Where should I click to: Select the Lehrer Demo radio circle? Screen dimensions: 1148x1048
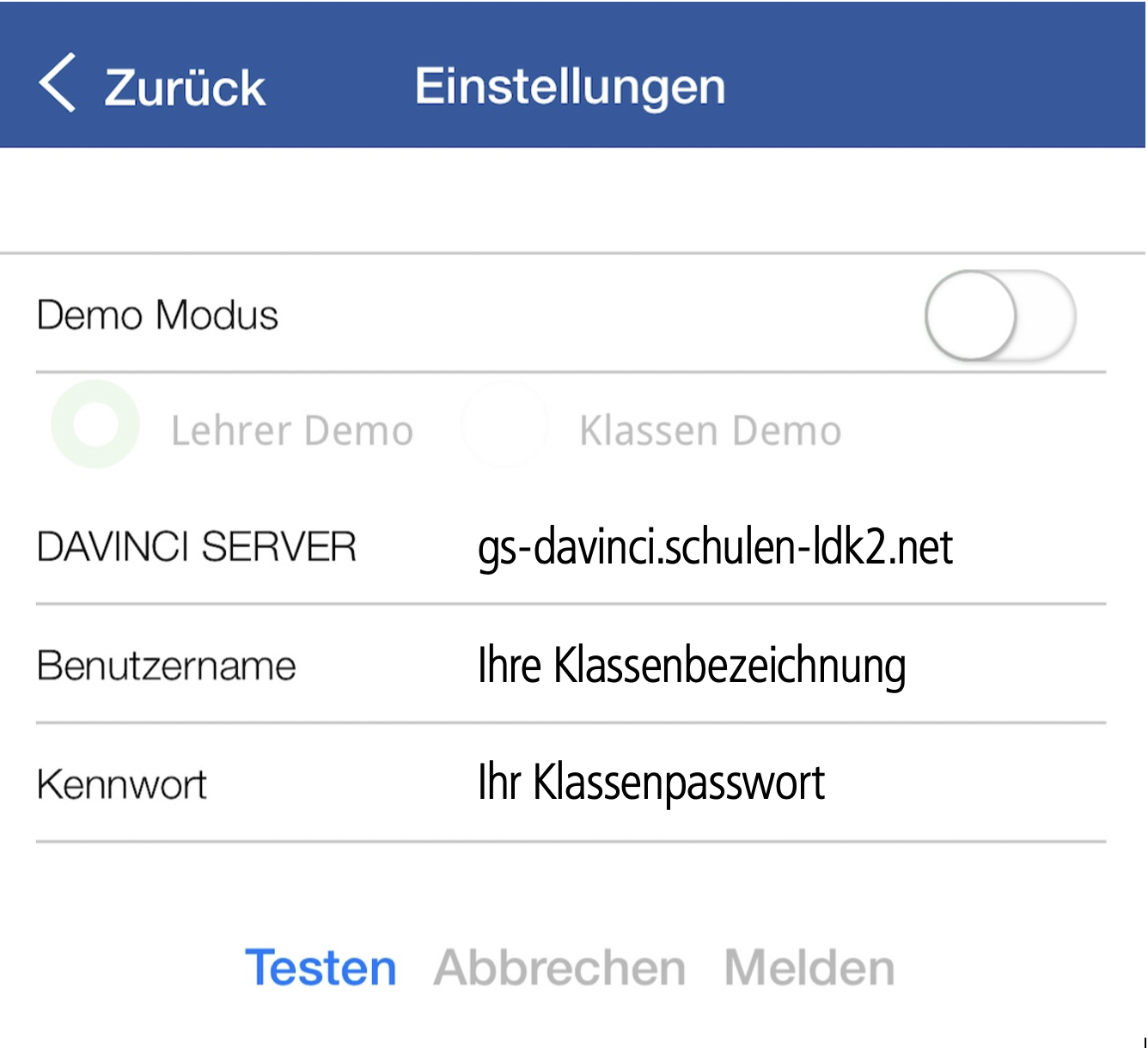point(95,424)
